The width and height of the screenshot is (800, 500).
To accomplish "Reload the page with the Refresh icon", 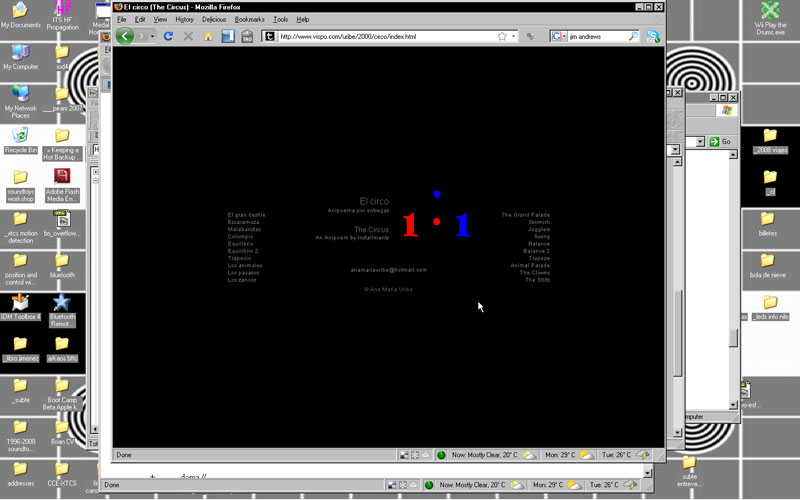I will pos(168,36).
